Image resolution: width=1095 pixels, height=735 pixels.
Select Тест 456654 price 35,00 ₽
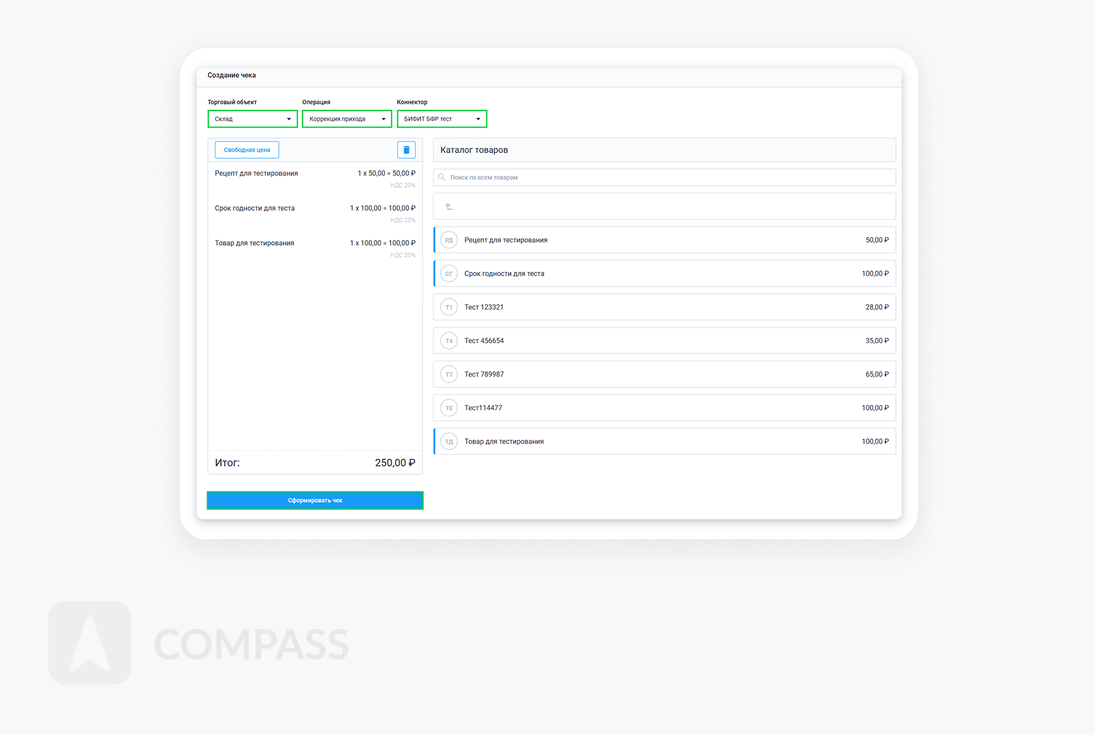[876, 341]
